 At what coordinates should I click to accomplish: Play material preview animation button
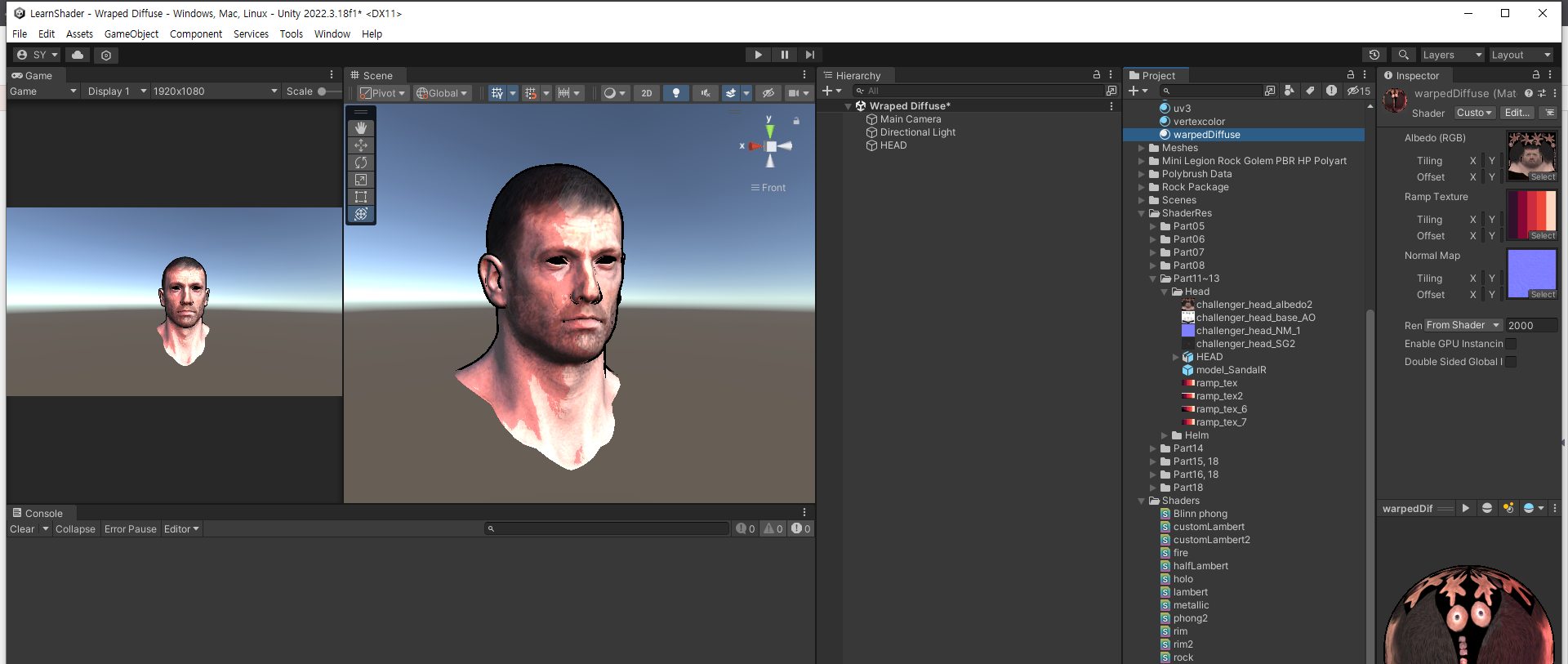click(1466, 508)
